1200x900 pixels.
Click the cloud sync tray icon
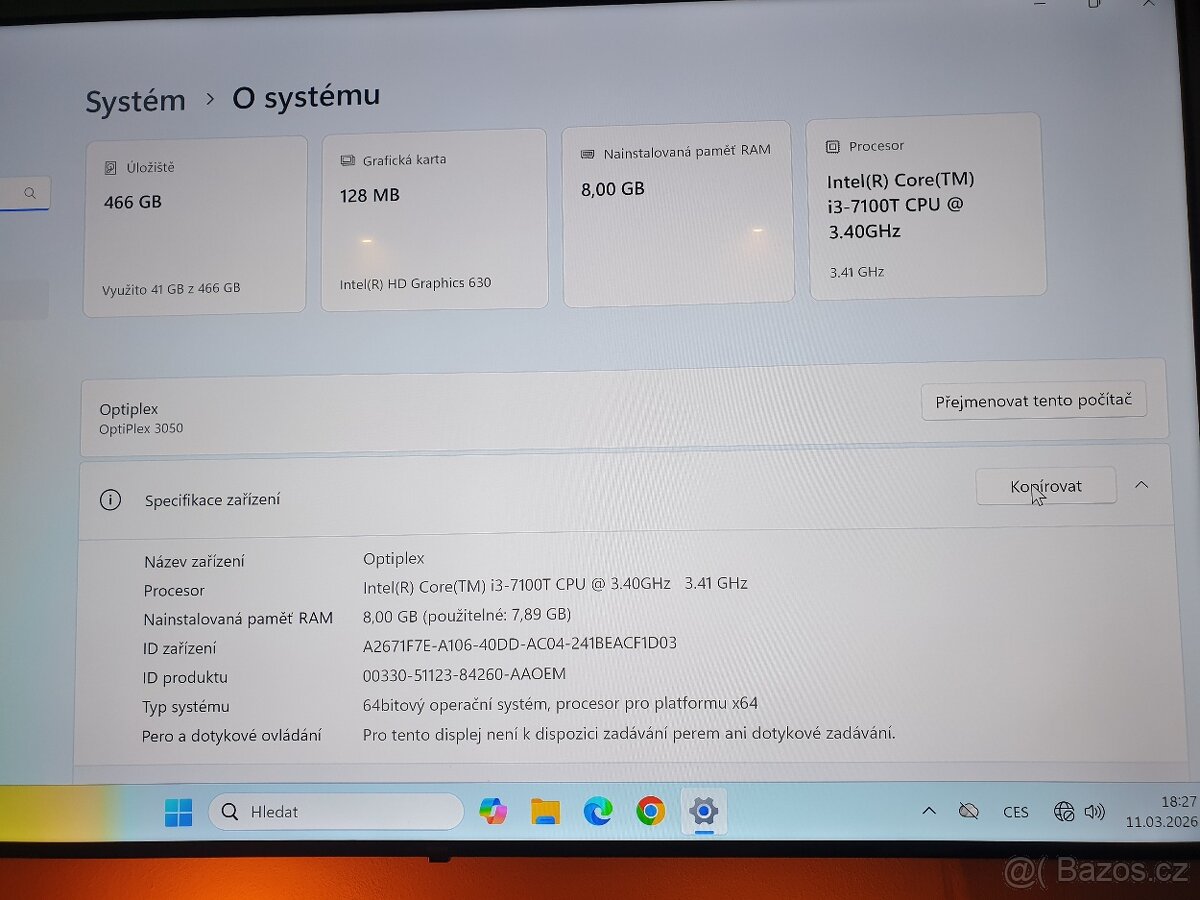pos(968,811)
